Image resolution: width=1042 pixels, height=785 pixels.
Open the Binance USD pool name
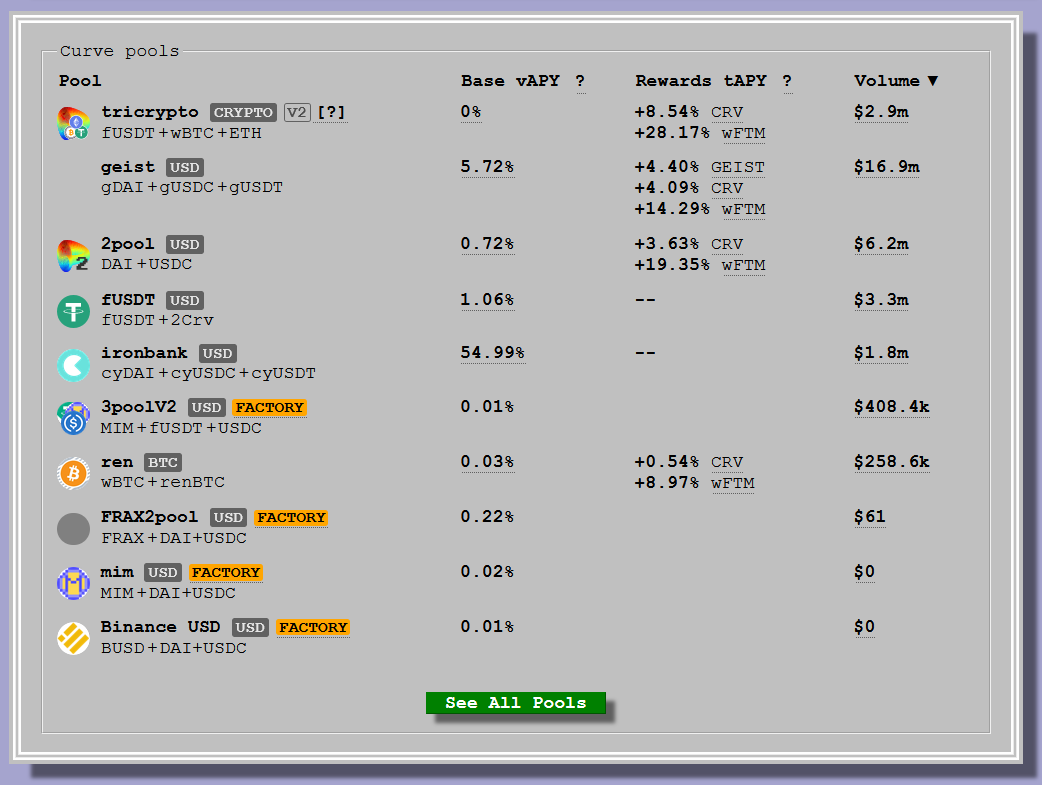tap(160, 627)
